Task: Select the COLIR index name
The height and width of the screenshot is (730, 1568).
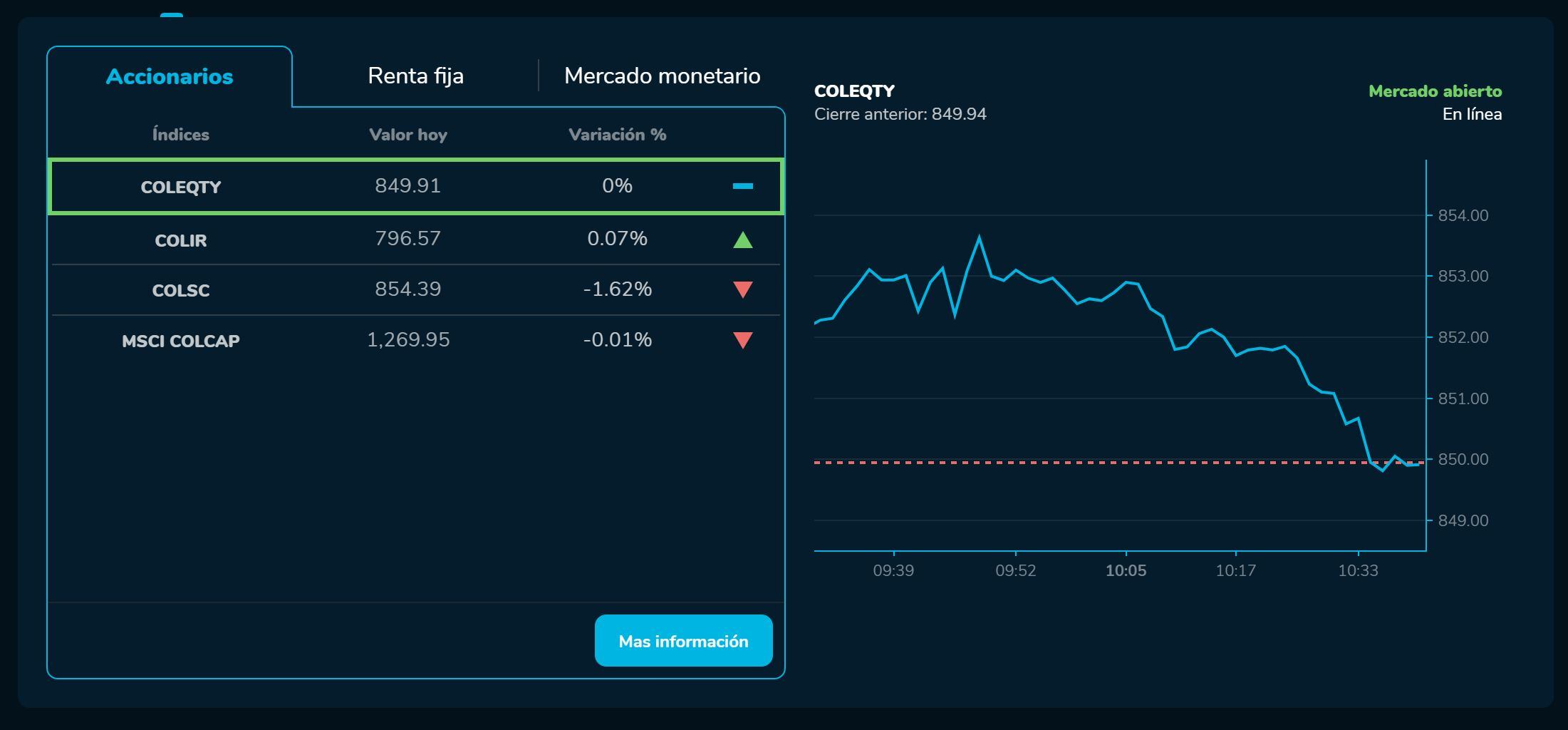Action: [x=181, y=240]
